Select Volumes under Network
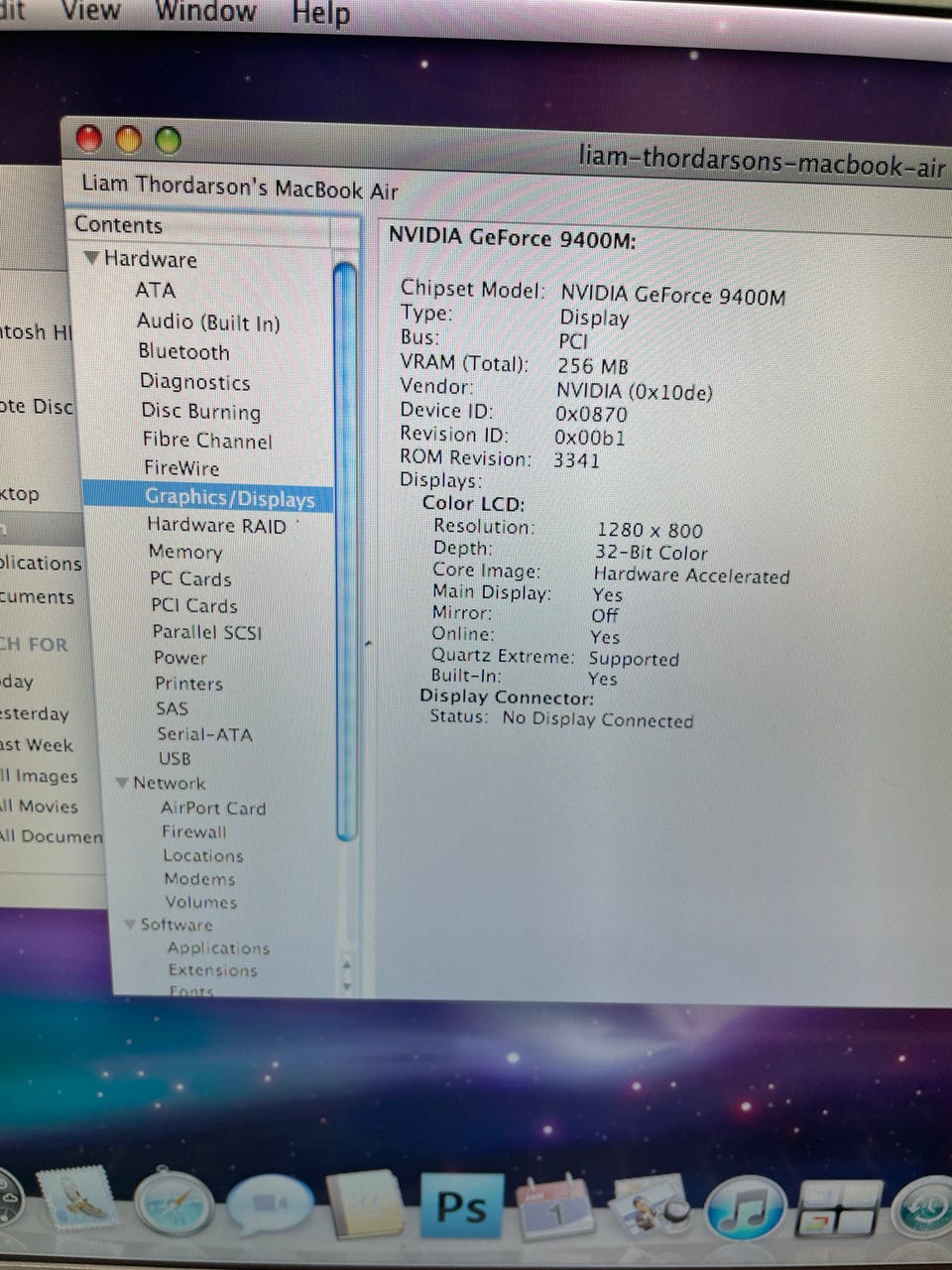952x1270 pixels. pyautogui.click(x=201, y=901)
